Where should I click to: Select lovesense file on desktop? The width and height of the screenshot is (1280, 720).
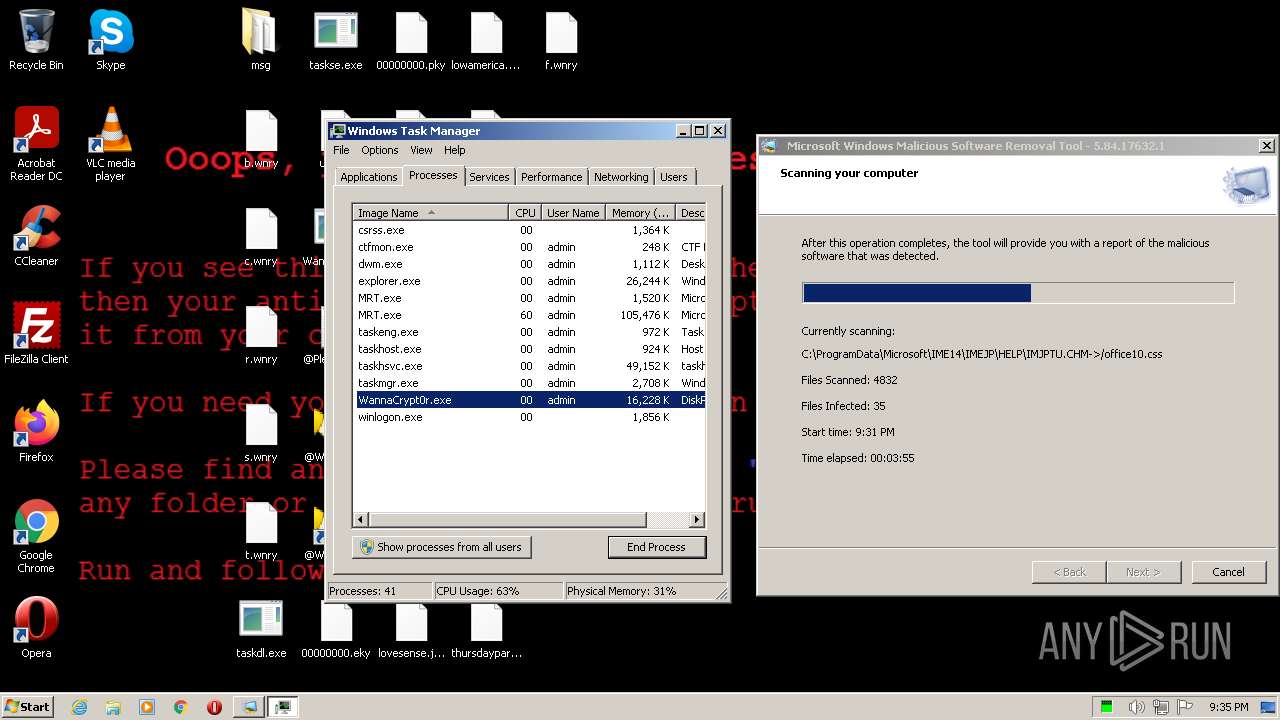411,628
